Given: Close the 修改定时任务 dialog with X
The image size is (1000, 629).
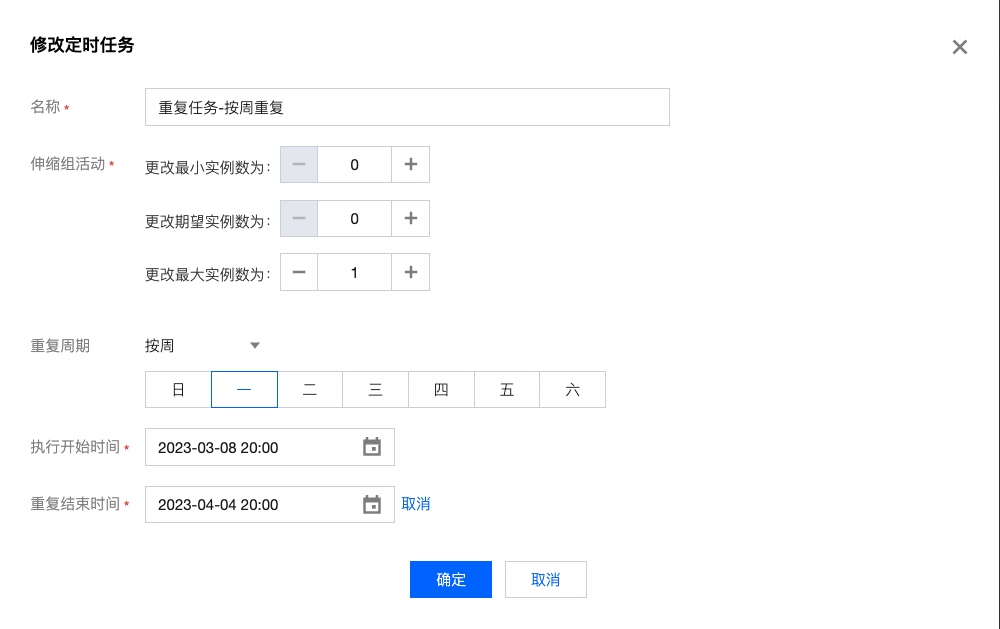Looking at the screenshot, I should (x=959, y=47).
